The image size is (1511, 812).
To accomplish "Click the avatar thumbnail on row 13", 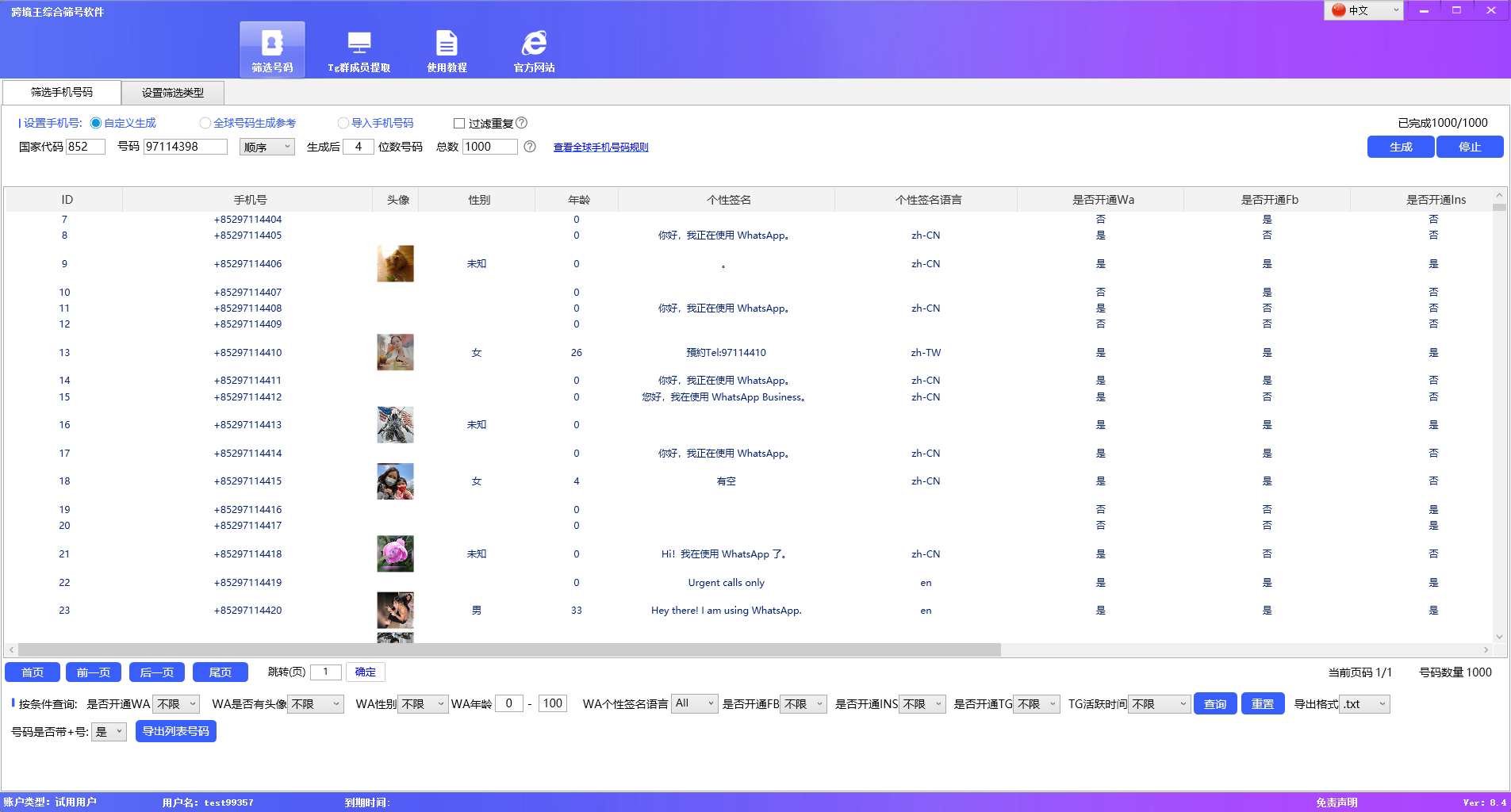I will pyautogui.click(x=394, y=352).
